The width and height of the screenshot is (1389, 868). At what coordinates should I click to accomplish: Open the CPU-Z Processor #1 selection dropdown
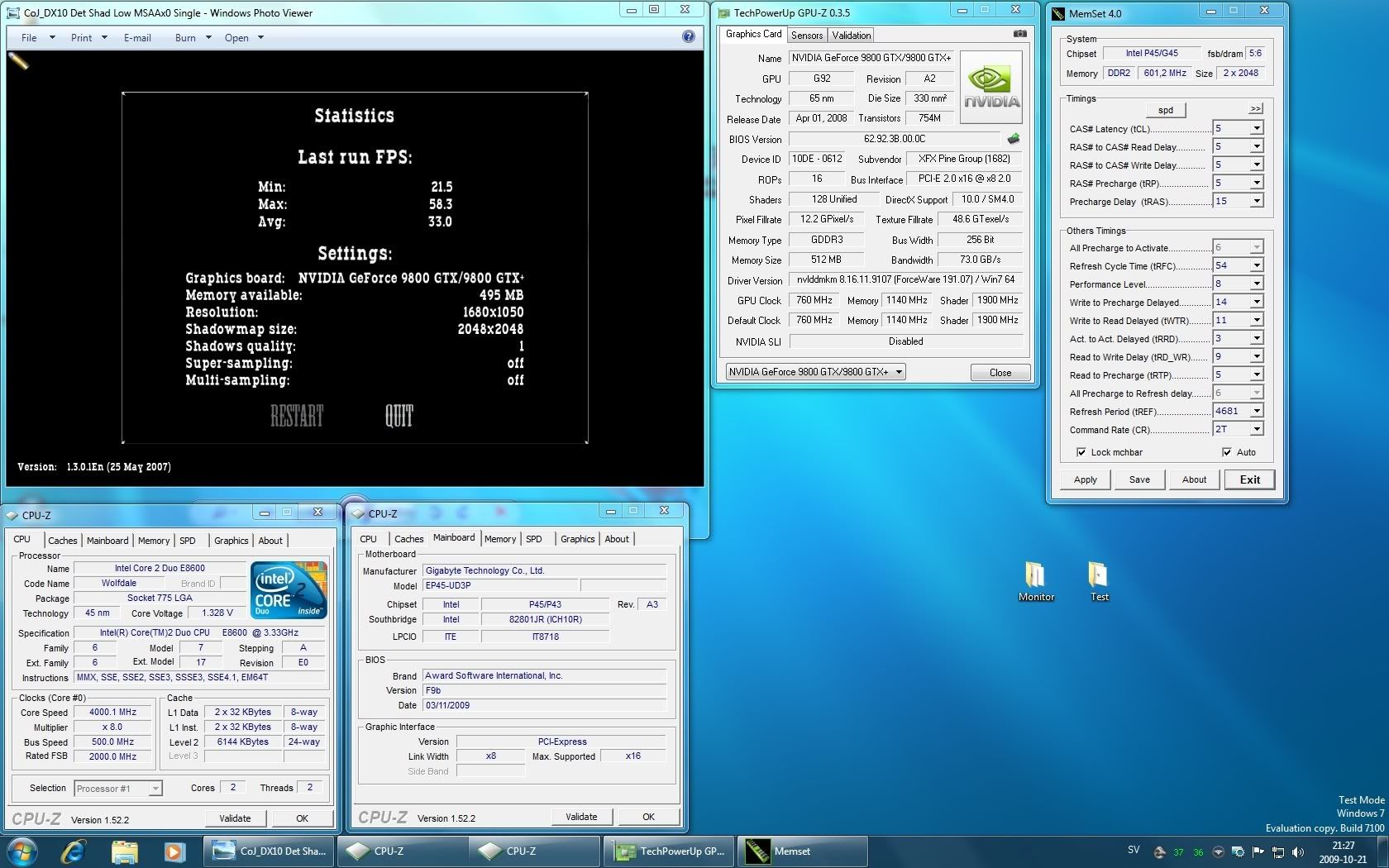pyautogui.click(x=118, y=789)
